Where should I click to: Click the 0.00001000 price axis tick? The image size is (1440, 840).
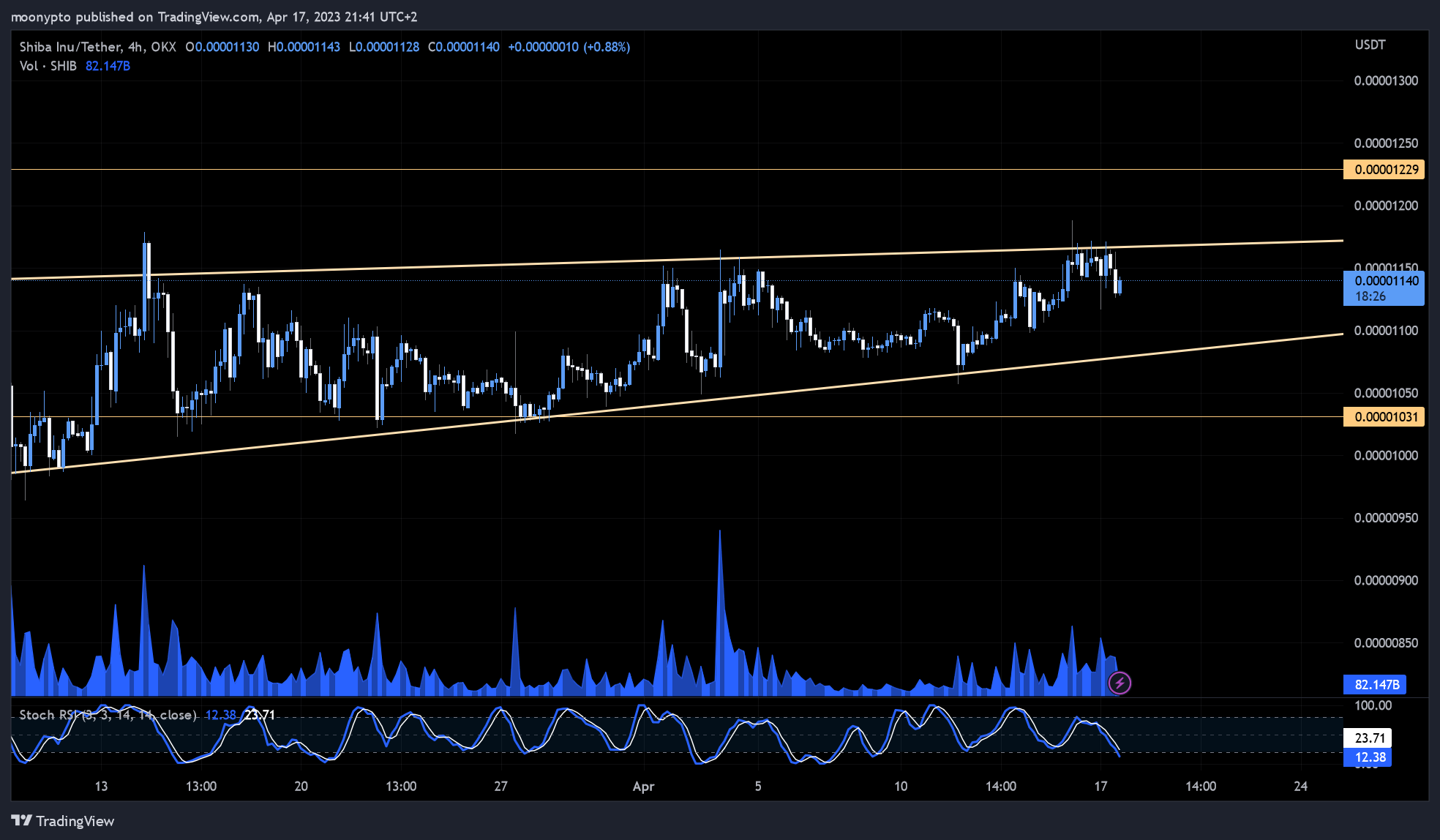(1386, 455)
